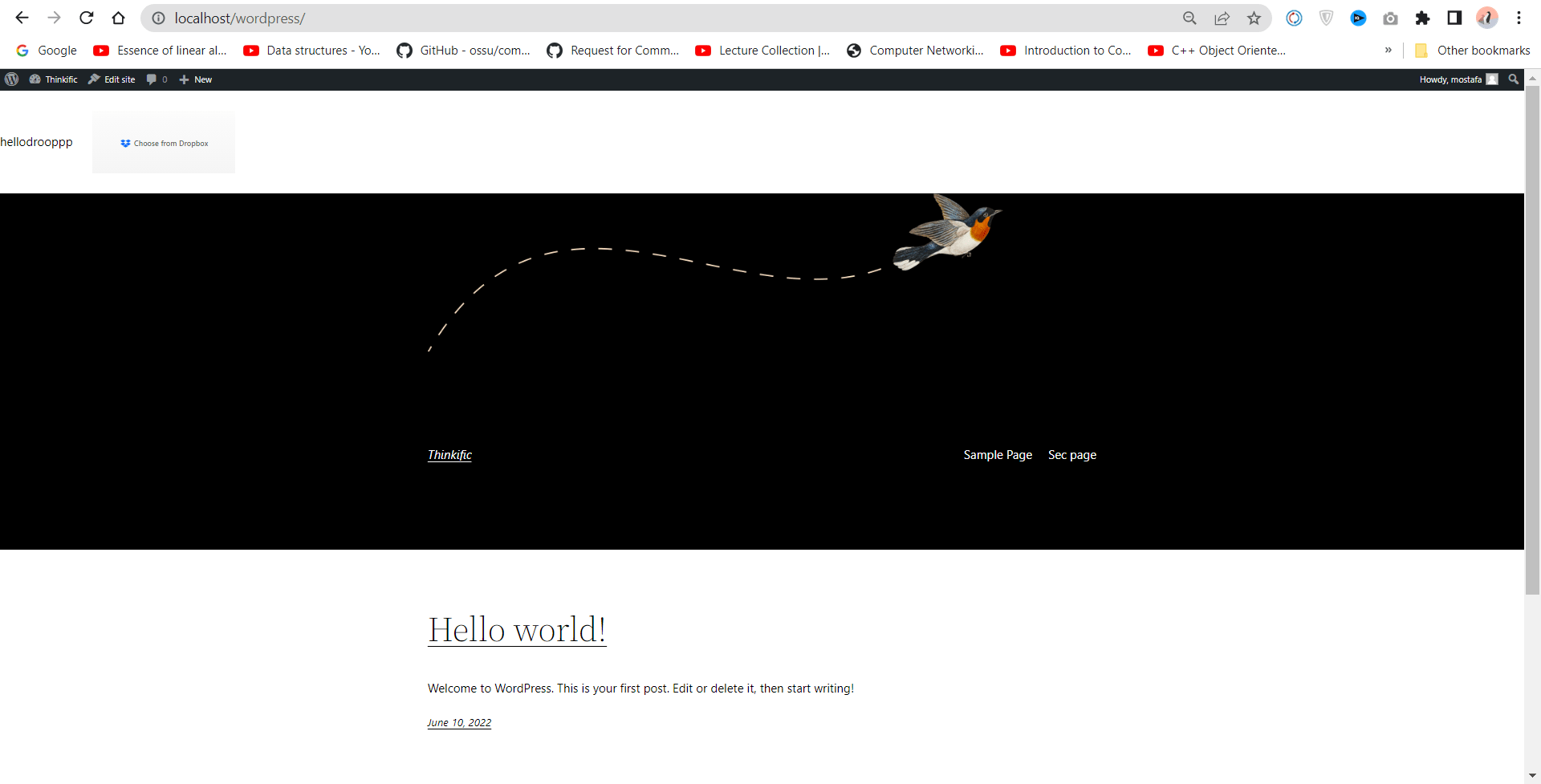This screenshot has height=784, width=1541.
Task: Open the camera screenshot extension
Action: tap(1390, 18)
